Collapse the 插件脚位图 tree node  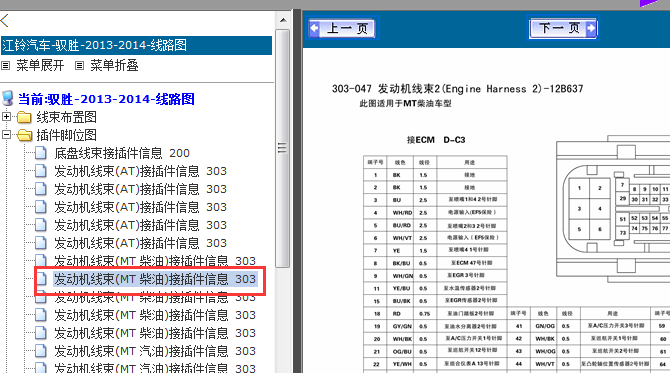[6, 135]
